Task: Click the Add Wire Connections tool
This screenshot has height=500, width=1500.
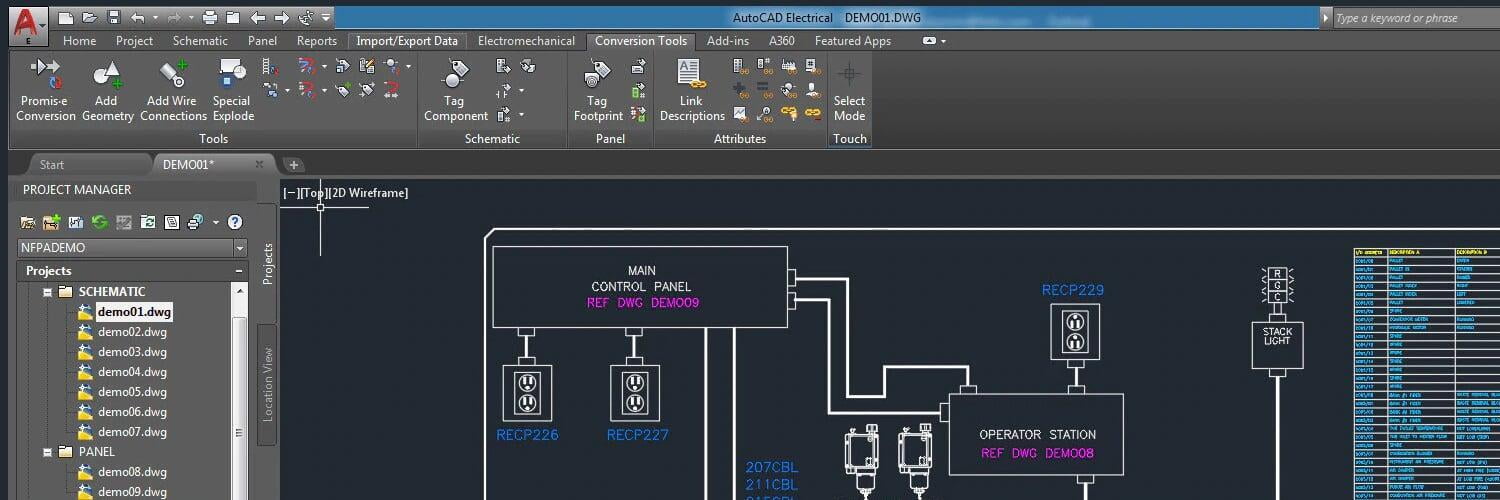Action: (173, 91)
